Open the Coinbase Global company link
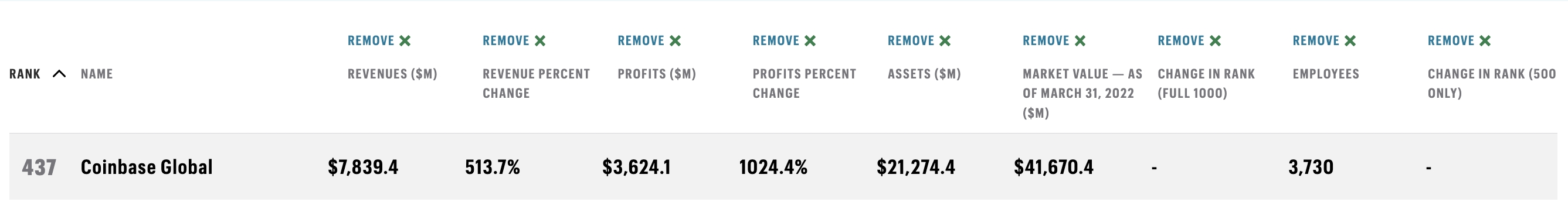 pyautogui.click(x=147, y=167)
